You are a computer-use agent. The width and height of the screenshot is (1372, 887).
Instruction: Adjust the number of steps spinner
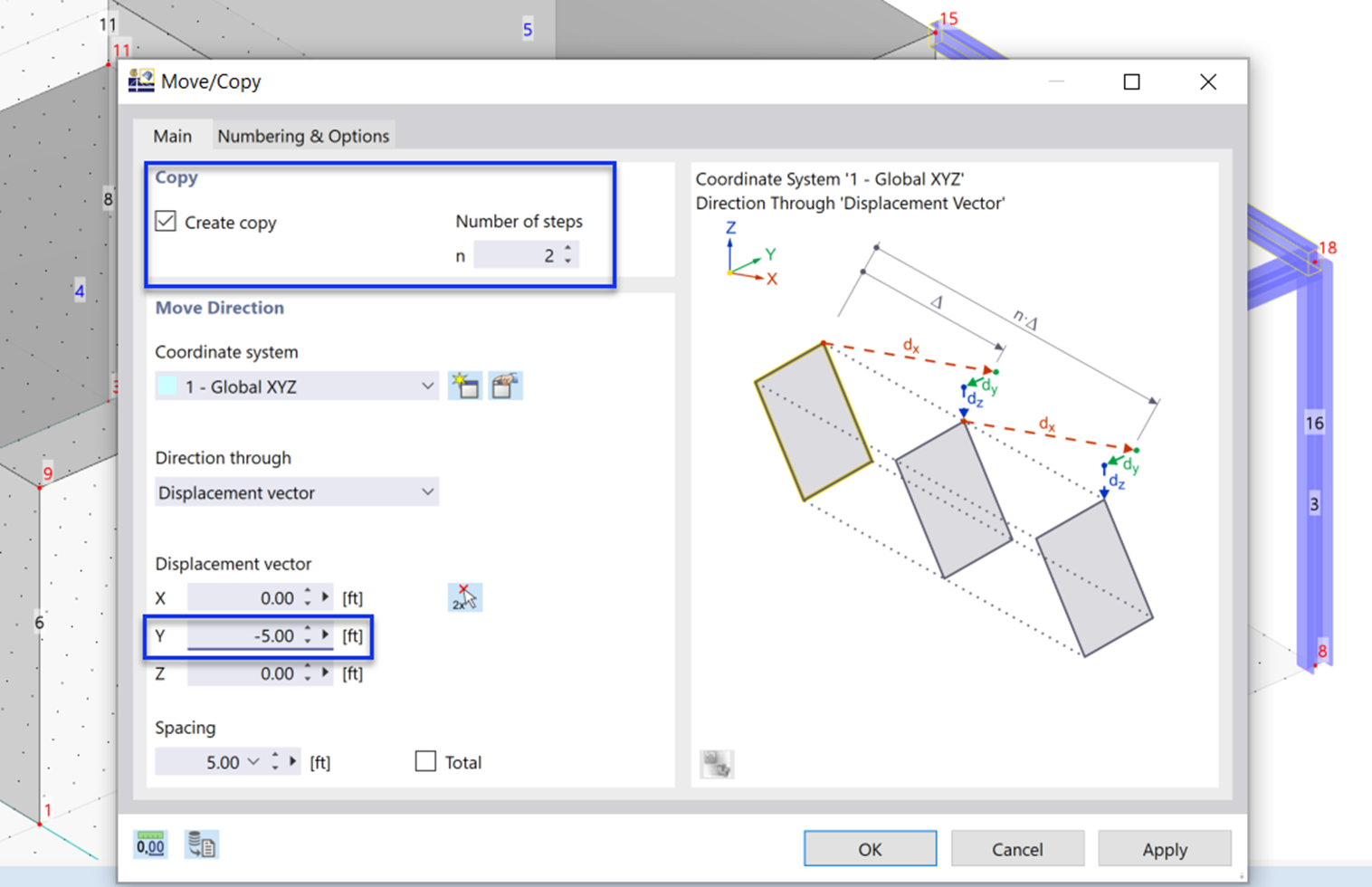[x=568, y=255]
